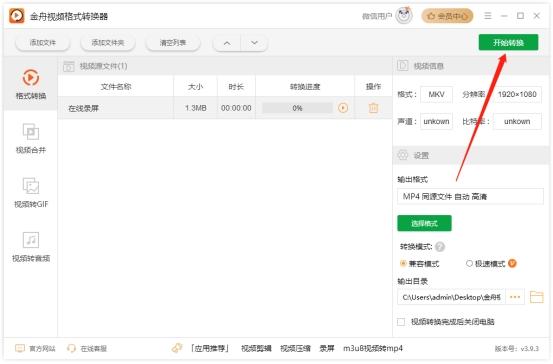This screenshot has height=364, width=553.
Task: Click the 选择格式 button
Action: pos(424,223)
